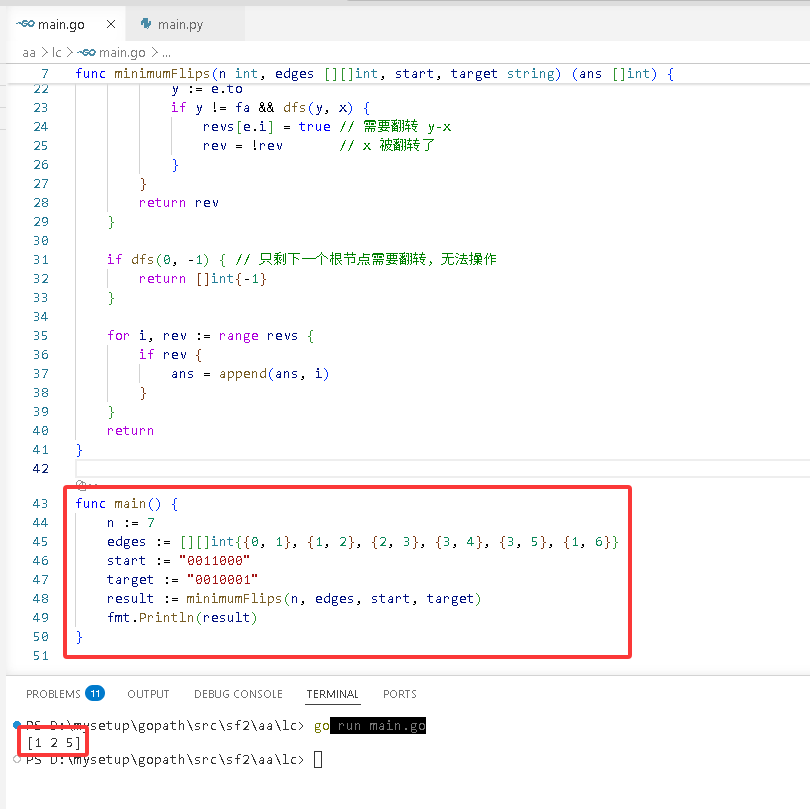Screen dimensions: 810x809
Task: Click the problems count badge 11
Action: coord(95,693)
